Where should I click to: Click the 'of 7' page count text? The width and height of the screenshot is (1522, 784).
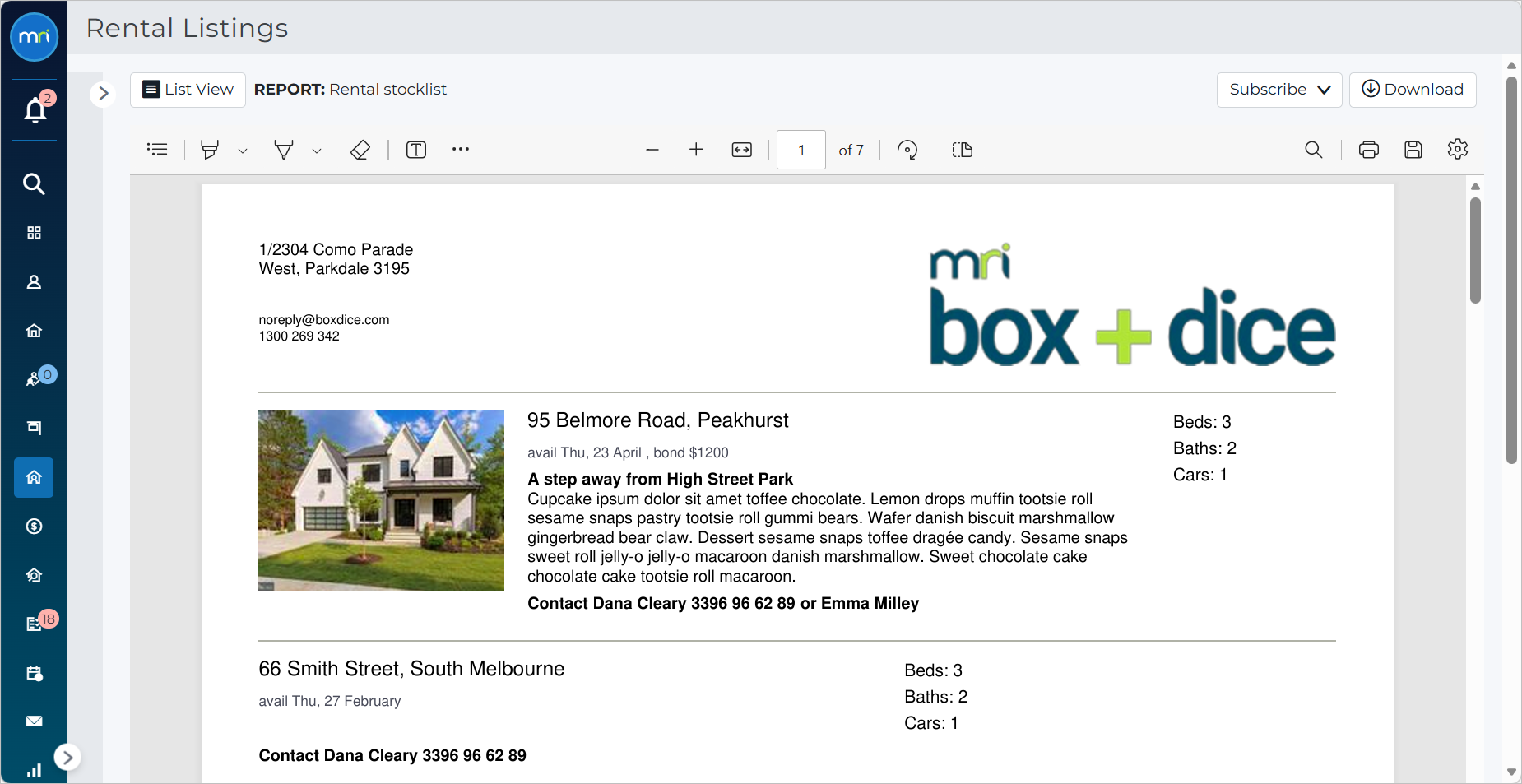pyautogui.click(x=851, y=151)
